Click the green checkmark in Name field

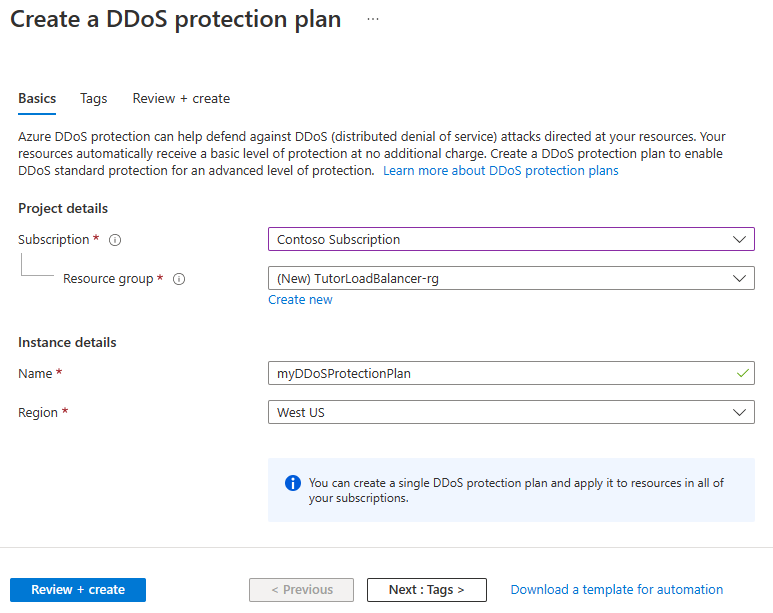click(x=742, y=373)
